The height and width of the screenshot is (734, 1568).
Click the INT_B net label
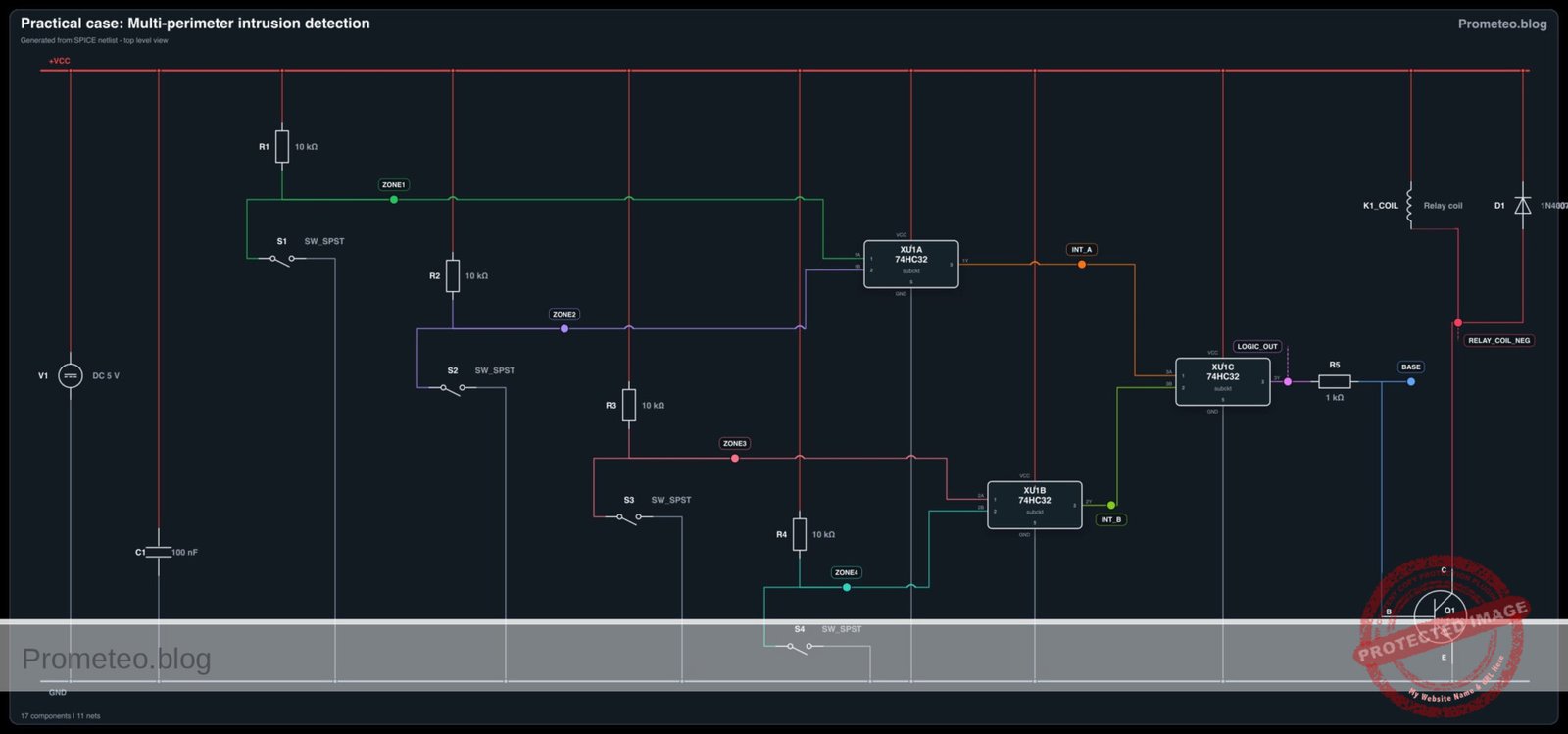pos(1111,519)
